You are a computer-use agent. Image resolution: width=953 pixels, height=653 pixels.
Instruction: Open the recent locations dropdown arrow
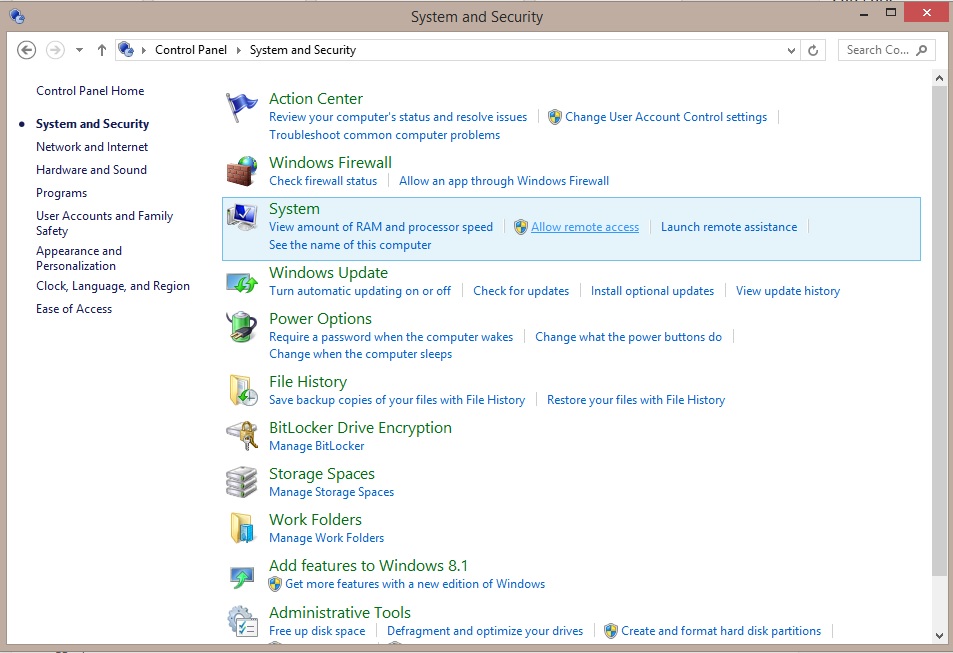point(79,50)
